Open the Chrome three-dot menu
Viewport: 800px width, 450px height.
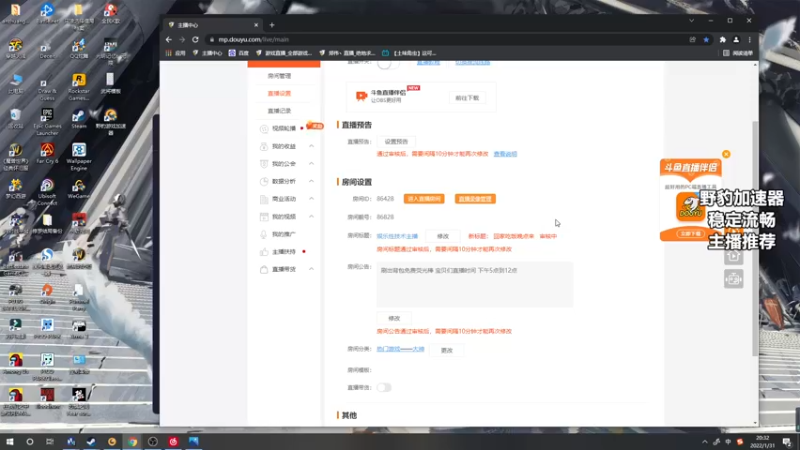749,40
